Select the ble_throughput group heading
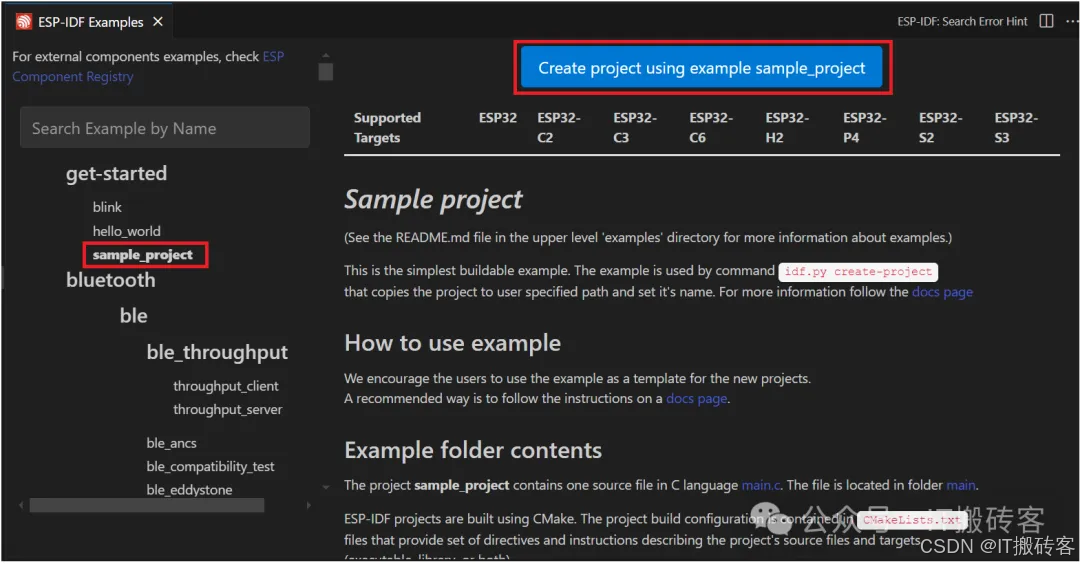The height and width of the screenshot is (564, 1080). (217, 352)
